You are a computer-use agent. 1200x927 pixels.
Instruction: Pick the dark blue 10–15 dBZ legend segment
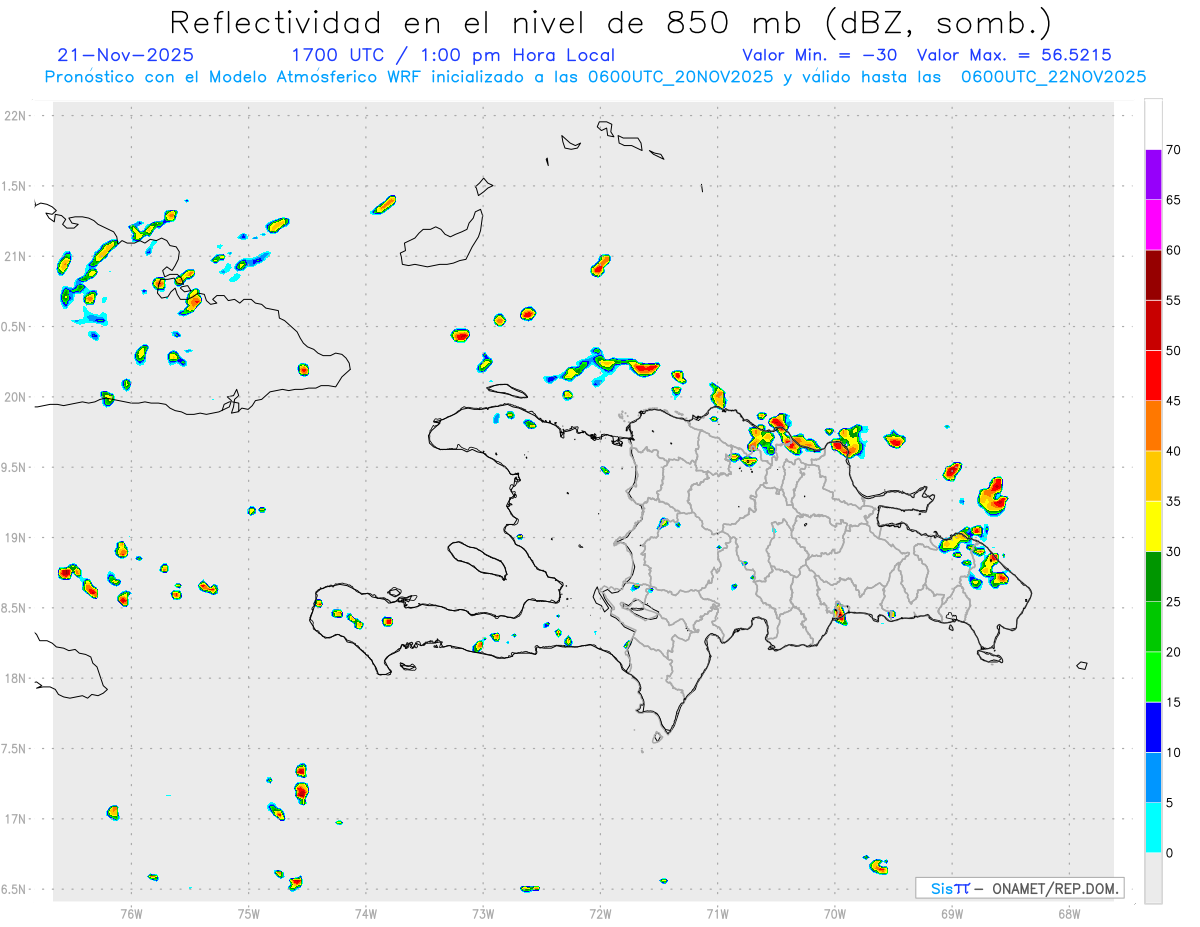(x=1153, y=727)
